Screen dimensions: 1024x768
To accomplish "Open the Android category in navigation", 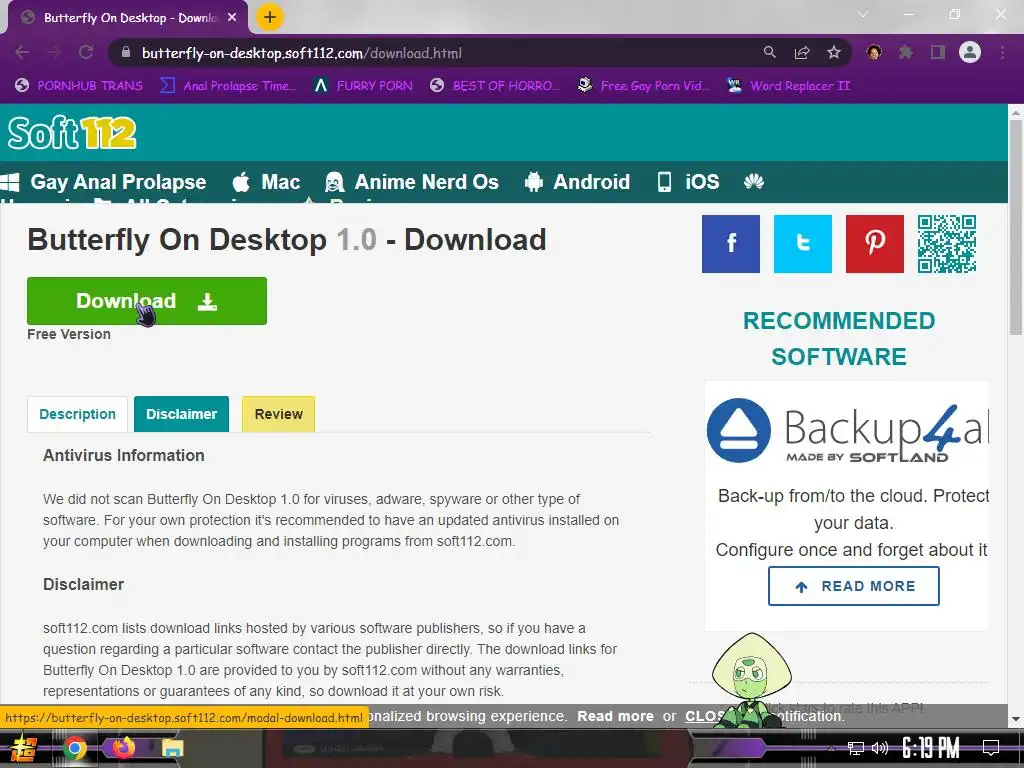I will pos(577,182).
